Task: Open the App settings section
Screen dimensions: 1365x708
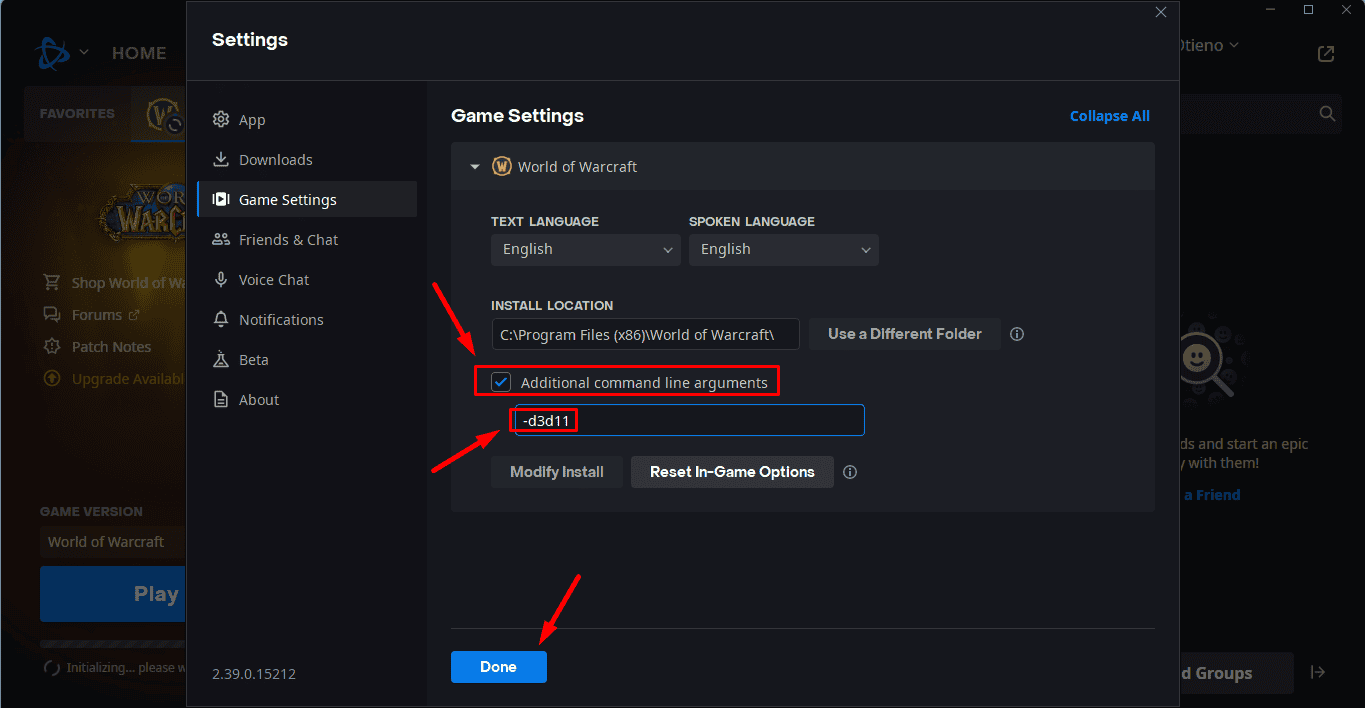Action: pos(251,119)
